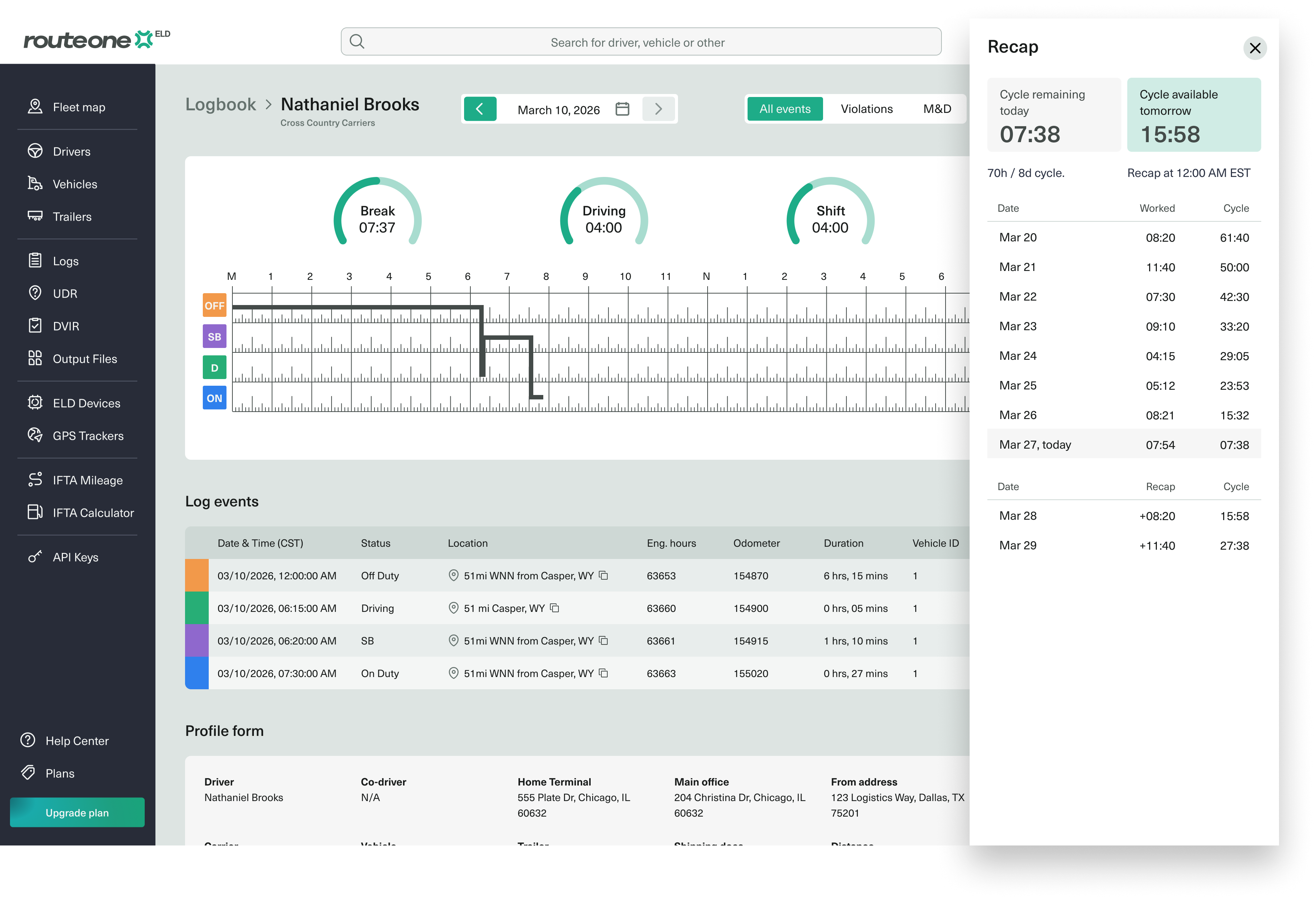The image size is (1316, 901).
Task: Click engine hours value 63653
Action: pos(661,575)
